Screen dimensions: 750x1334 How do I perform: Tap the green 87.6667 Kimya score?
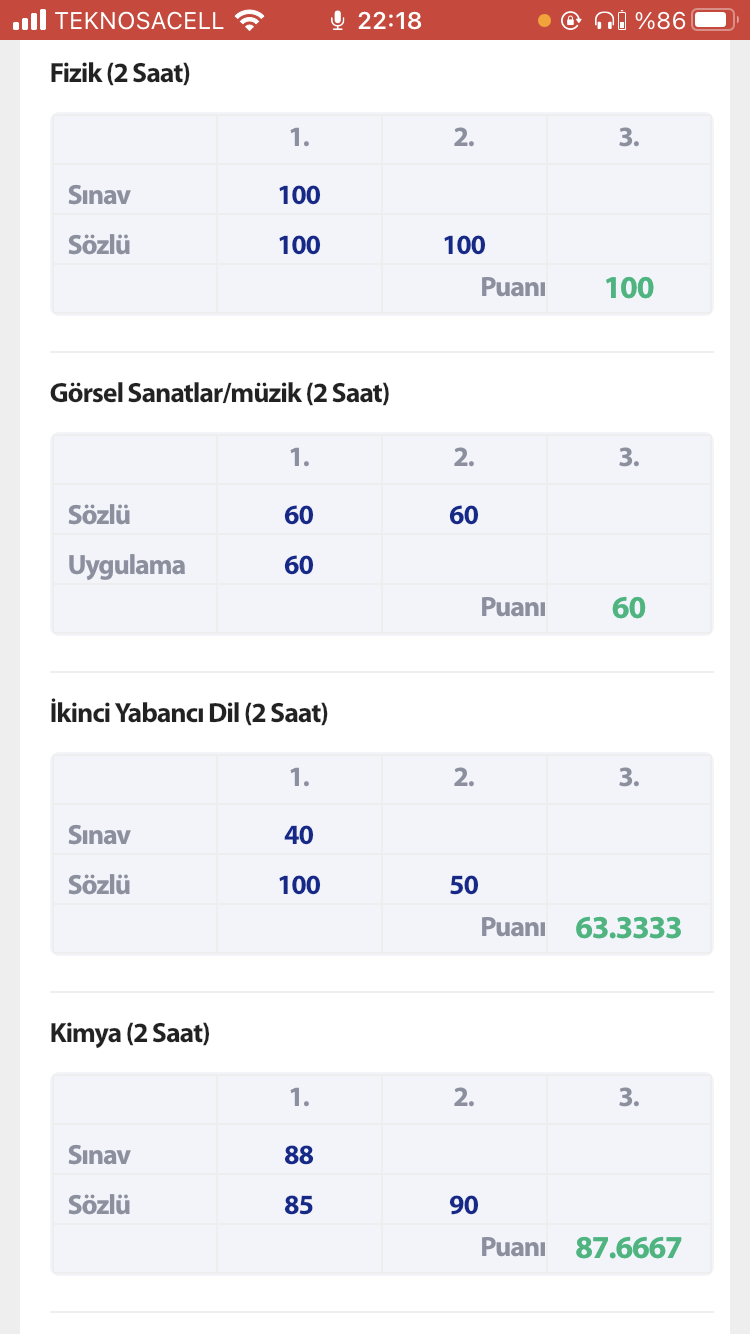coord(629,1248)
